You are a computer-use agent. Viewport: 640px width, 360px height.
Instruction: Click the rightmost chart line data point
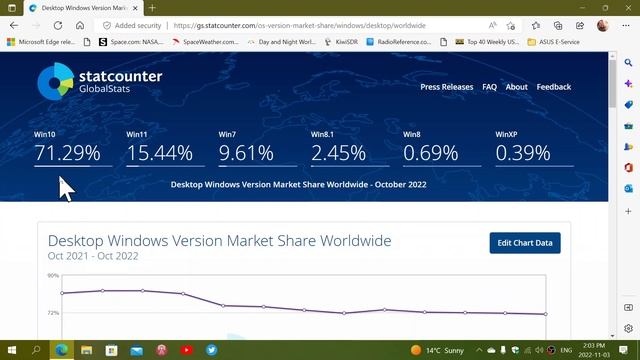coord(546,314)
